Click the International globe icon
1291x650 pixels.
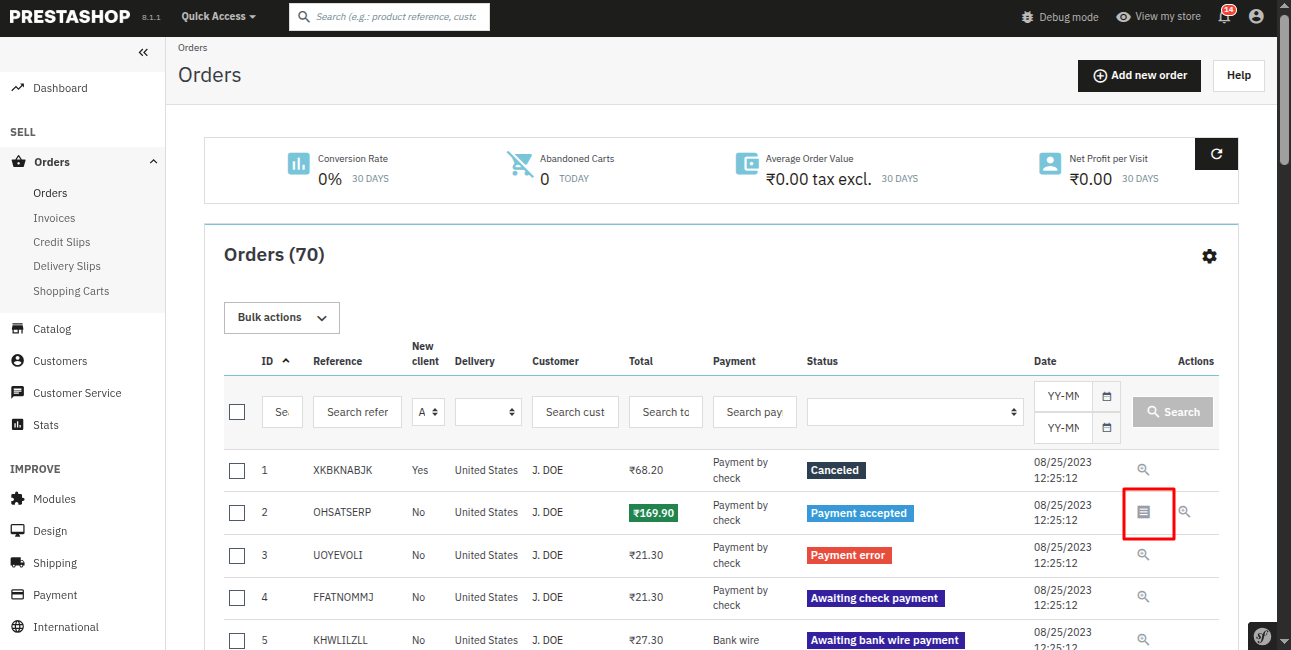17,627
